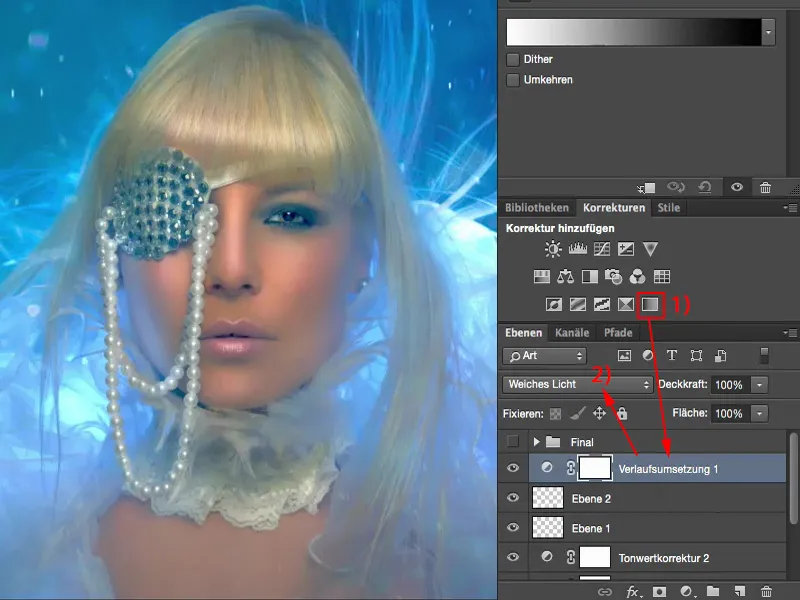This screenshot has height=600, width=800.
Task: Filter layers by adjustment layers
Action: click(648, 355)
